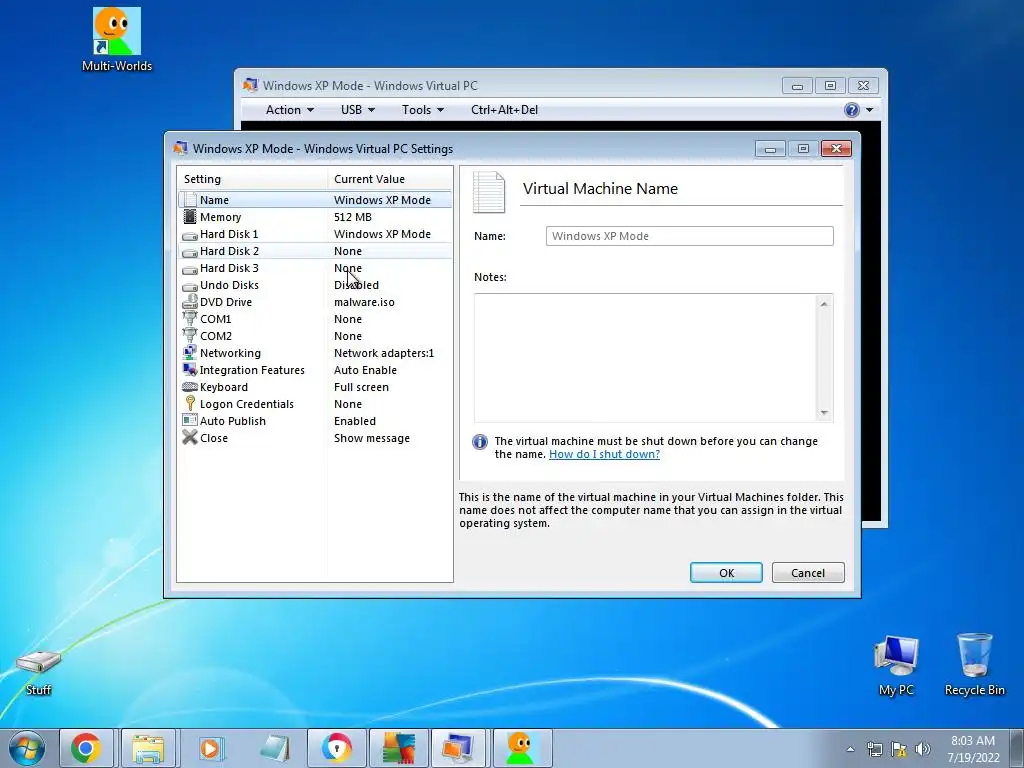The width and height of the screenshot is (1024, 768).
Task: Click the Close setting X icon
Action: coord(190,438)
